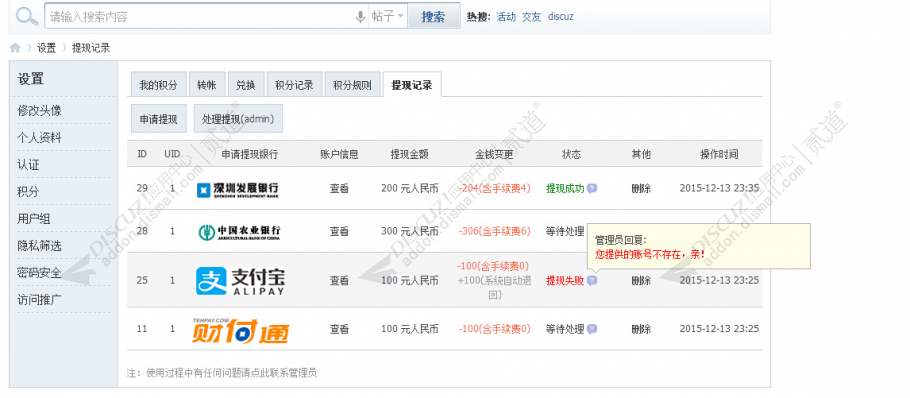Select the 提现记录 tab
Screen dimensions: 910x398
point(412,85)
